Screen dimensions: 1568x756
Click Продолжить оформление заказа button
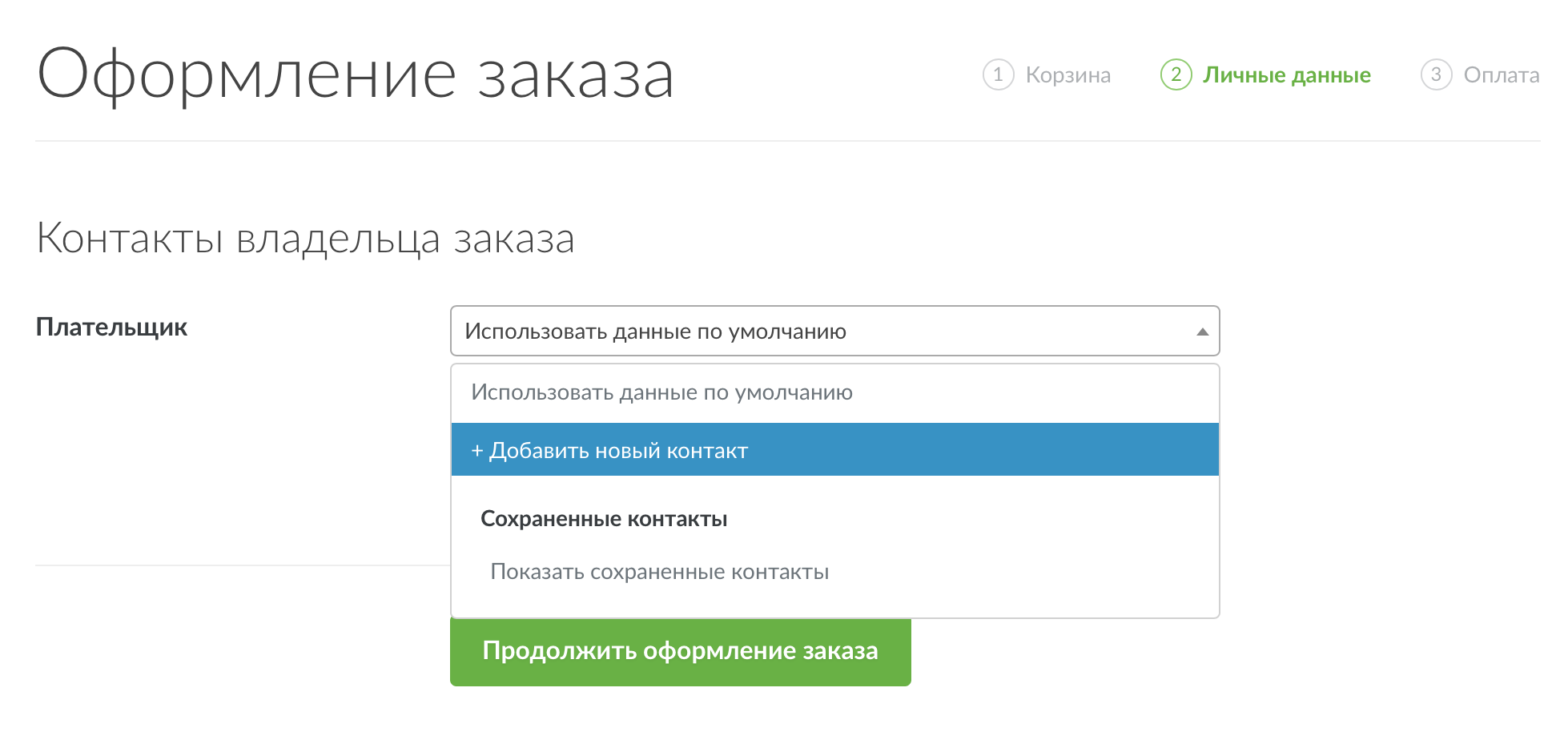point(681,651)
